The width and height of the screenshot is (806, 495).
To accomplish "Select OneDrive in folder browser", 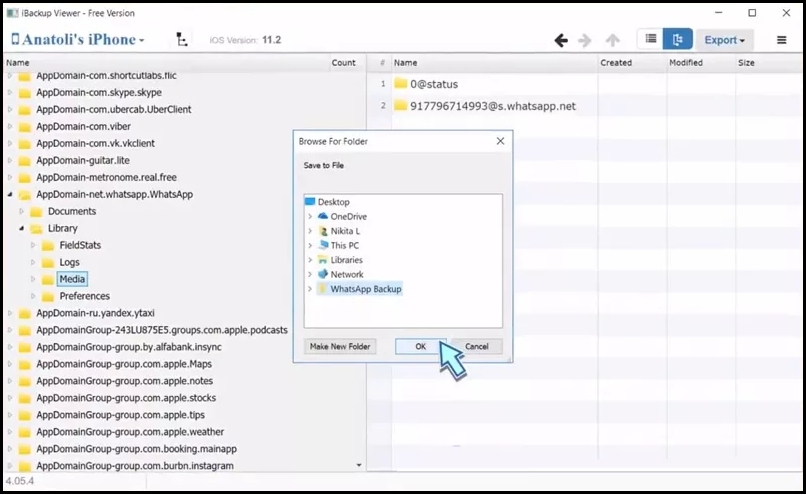I will (349, 216).
